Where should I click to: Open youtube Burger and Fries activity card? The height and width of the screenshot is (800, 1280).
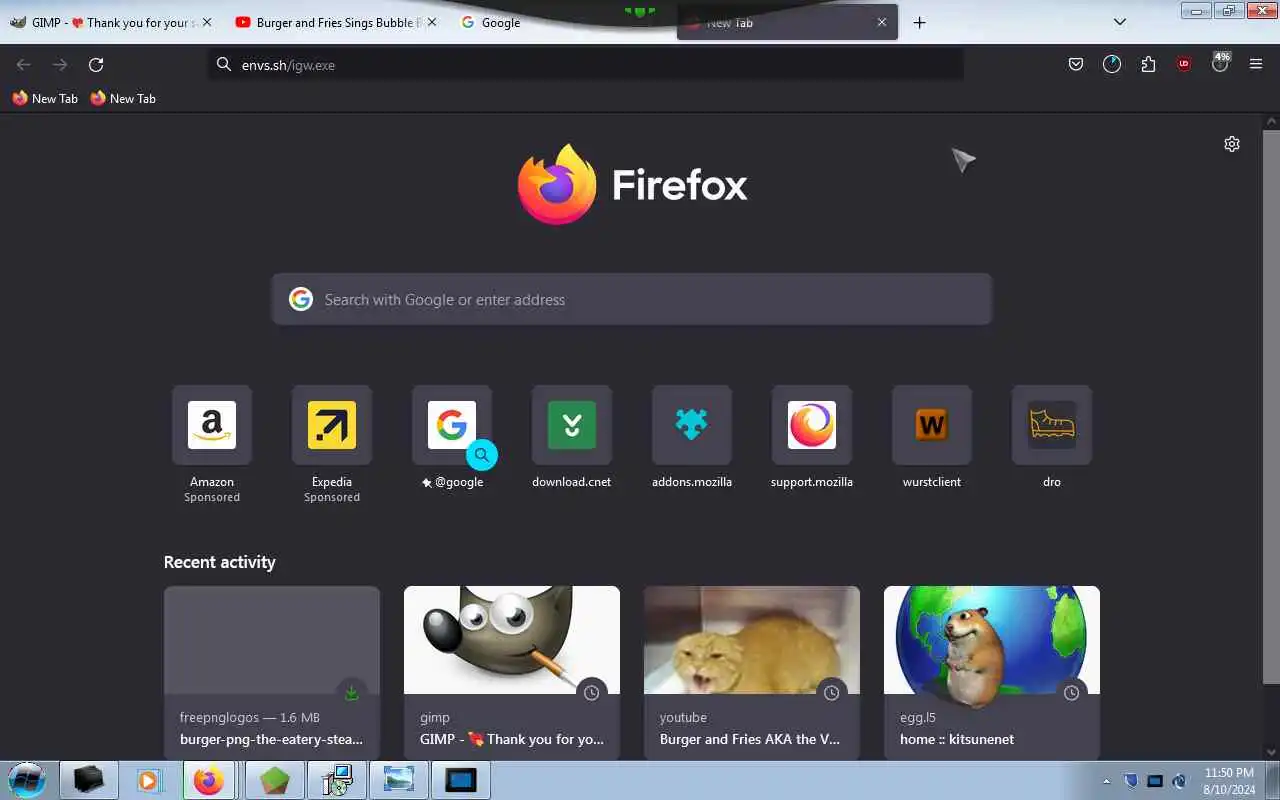(x=752, y=672)
